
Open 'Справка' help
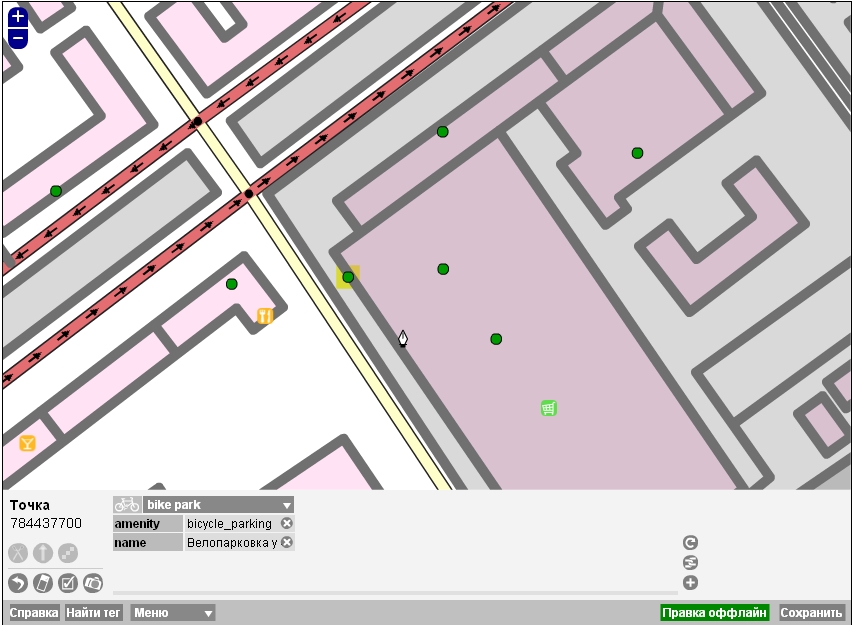point(34,613)
